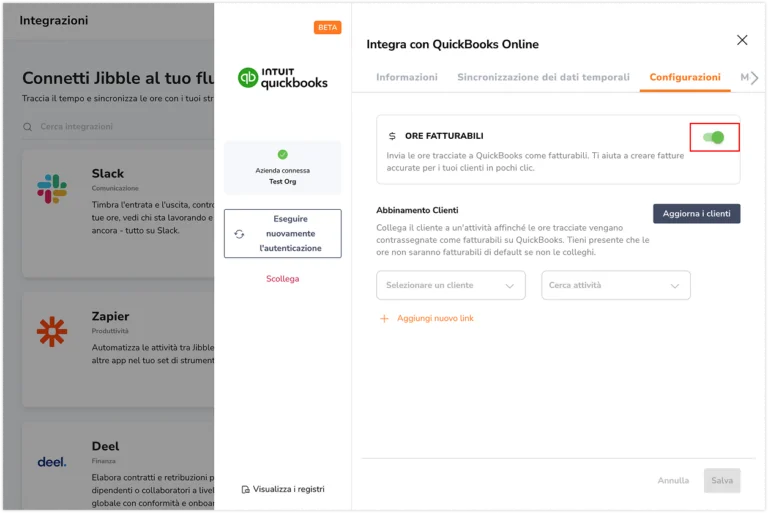
Task: Click the Salva button
Action: (x=722, y=481)
